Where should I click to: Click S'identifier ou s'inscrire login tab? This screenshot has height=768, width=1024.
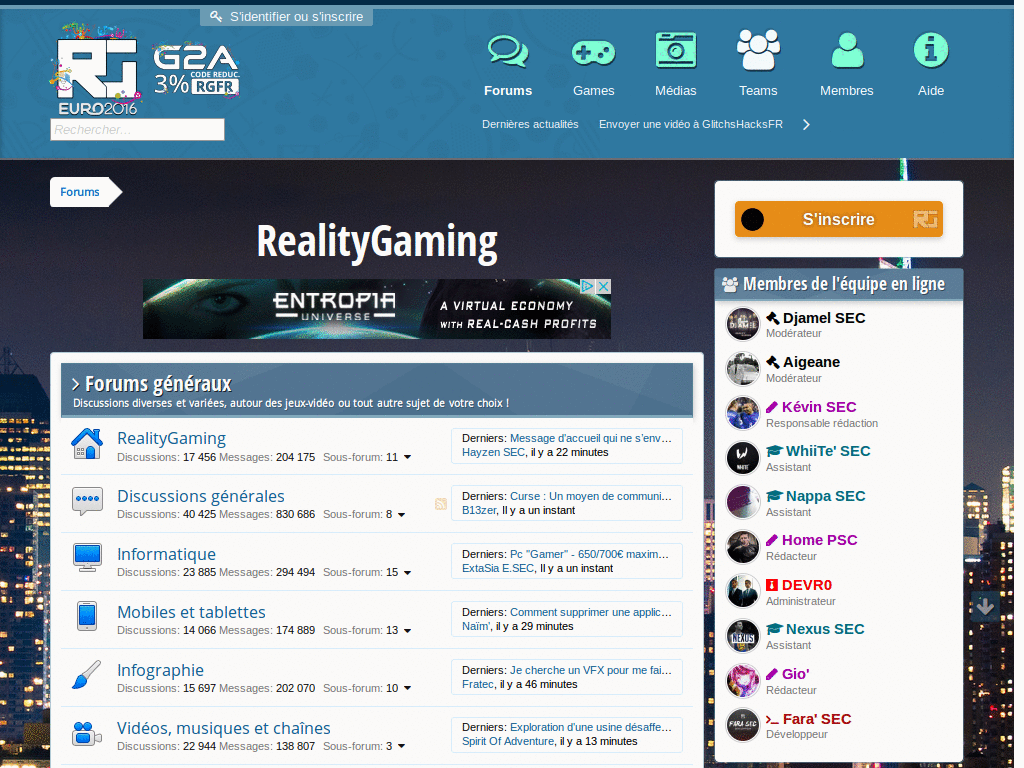pyautogui.click(x=287, y=17)
